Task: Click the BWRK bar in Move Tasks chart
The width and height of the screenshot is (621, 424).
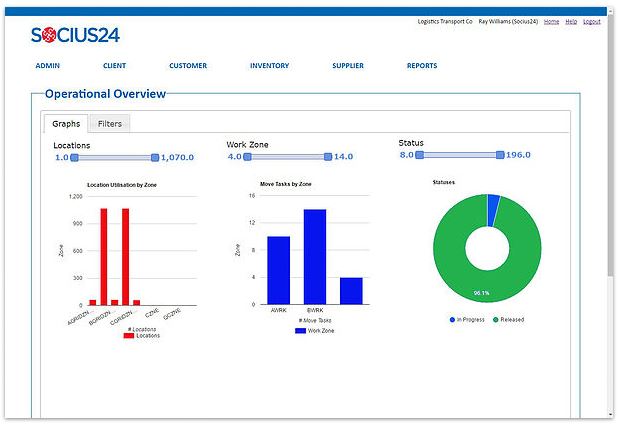Action: click(315, 257)
